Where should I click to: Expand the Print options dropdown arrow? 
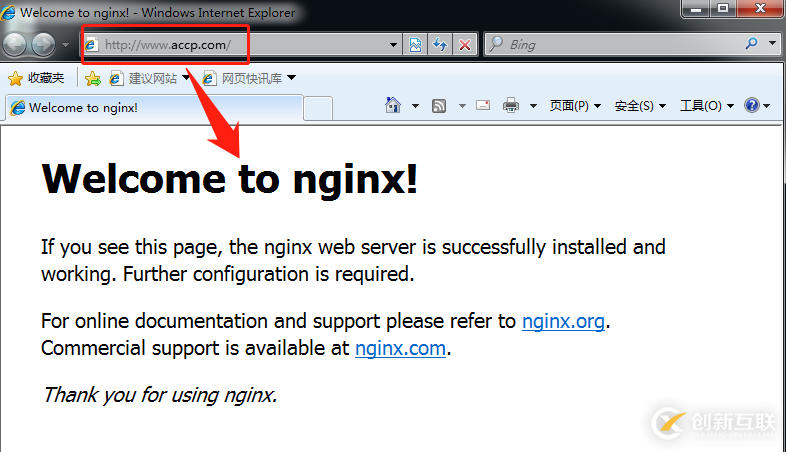pos(533,106)
